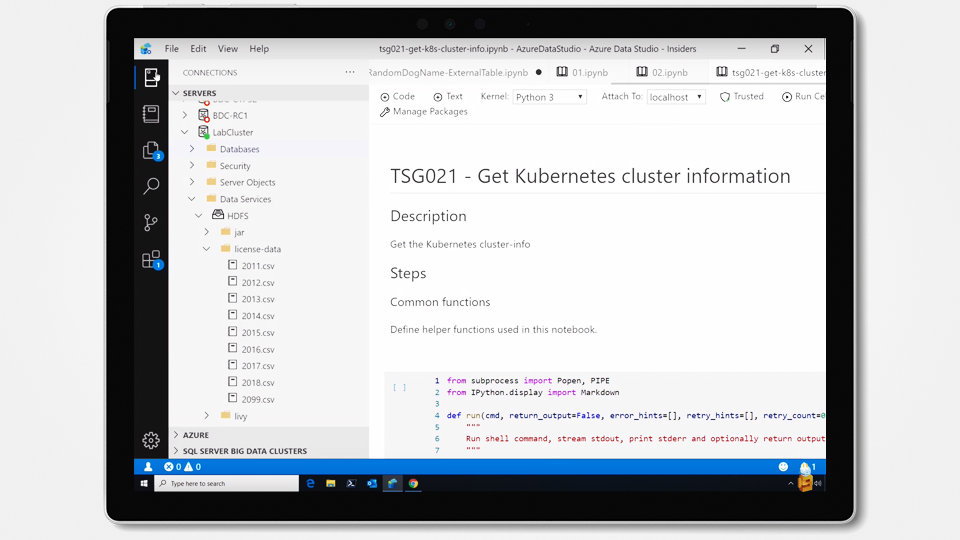The image size is (960, 540).
Task: Open Outlook from the Windows taskbar
Action: [372, 483]
